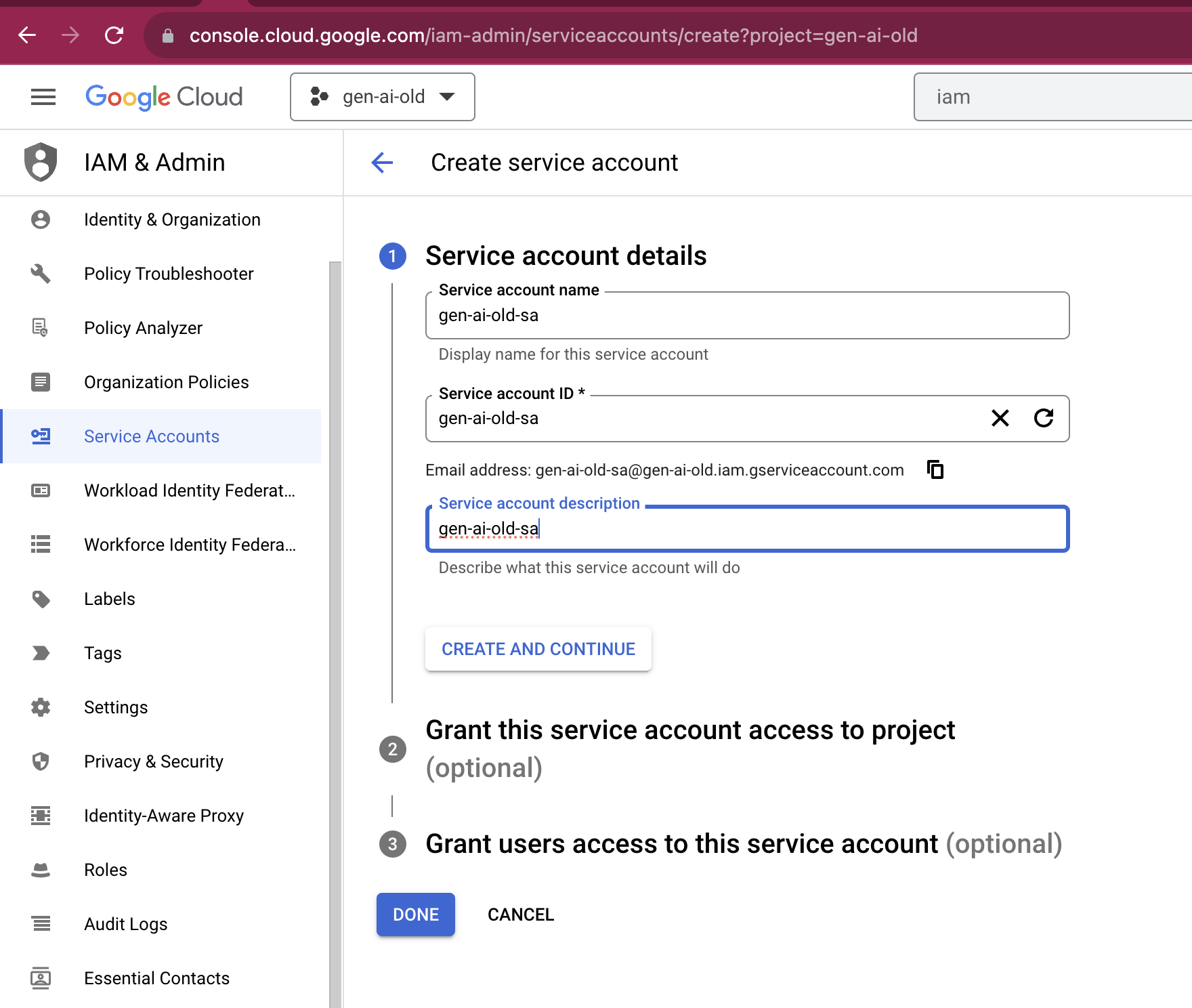Viewport: 1192px width, 1008px height.
Task: Click the CANCEL link
Action: (519, 914)
